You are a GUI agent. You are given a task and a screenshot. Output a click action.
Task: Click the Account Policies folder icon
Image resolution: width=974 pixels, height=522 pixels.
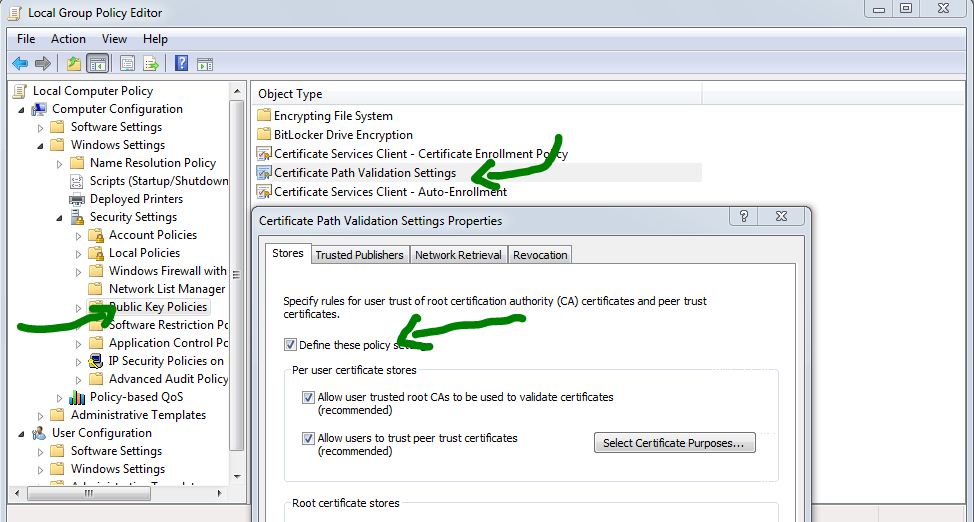point(96,235)
